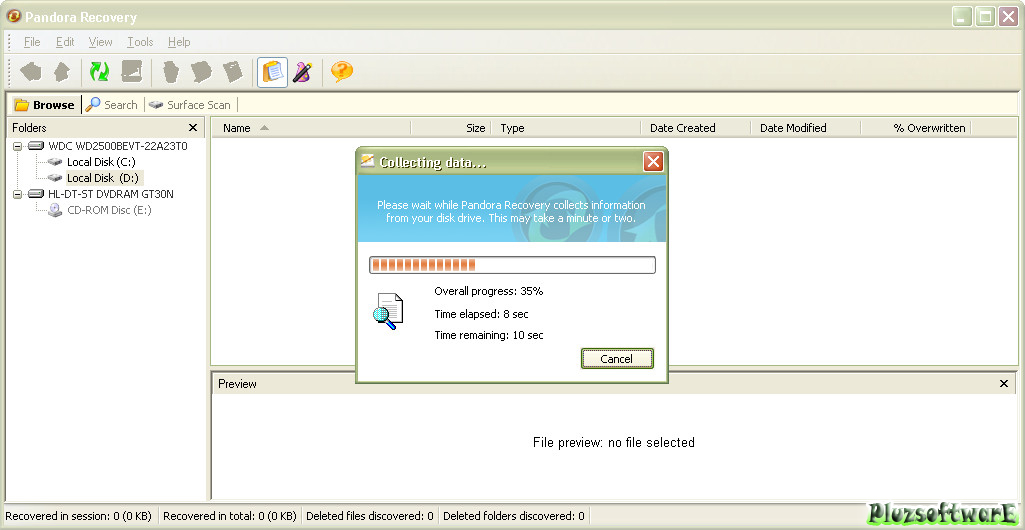
Task: Open the Edit menu
Action: pyautogui.click(x=65, y=42)
